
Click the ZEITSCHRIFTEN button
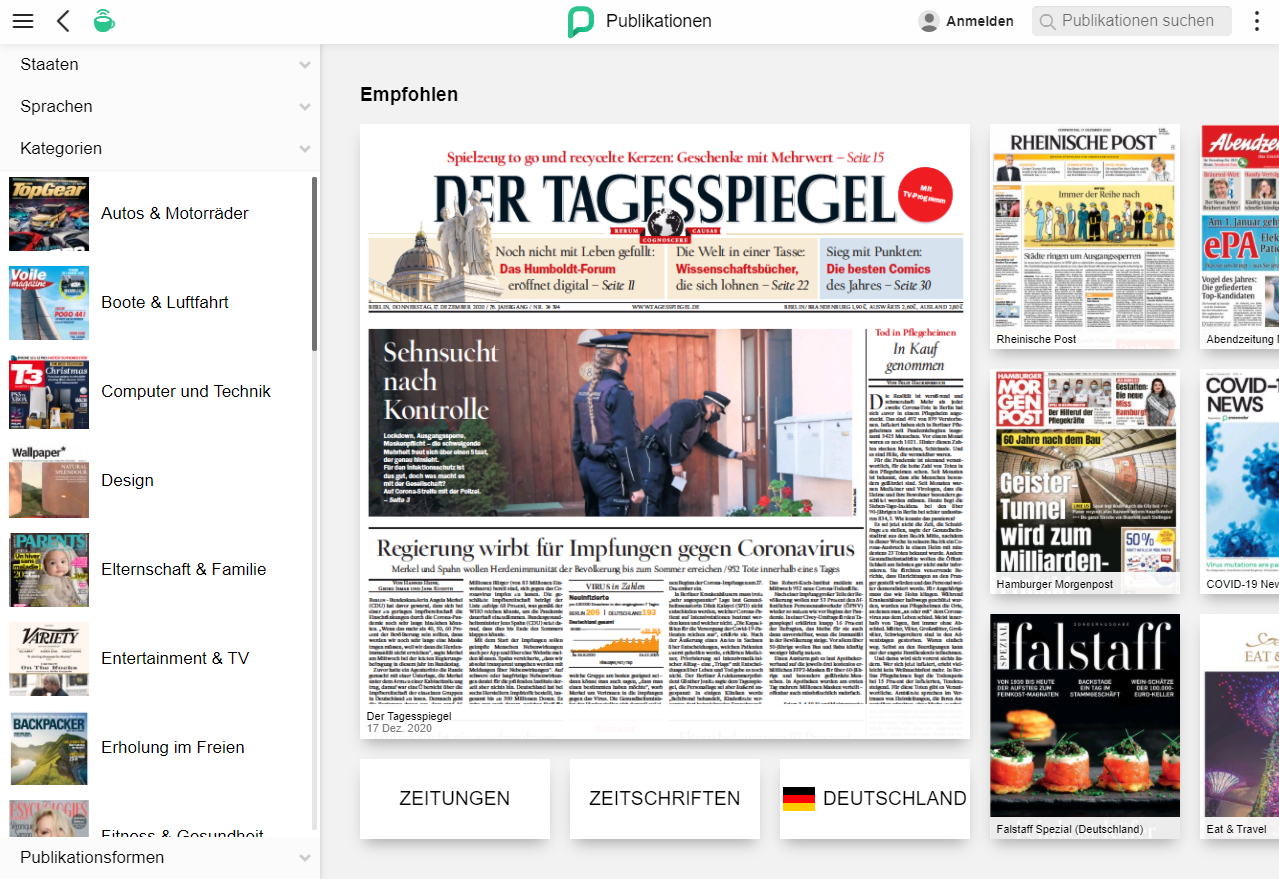[x=664, y=798]
